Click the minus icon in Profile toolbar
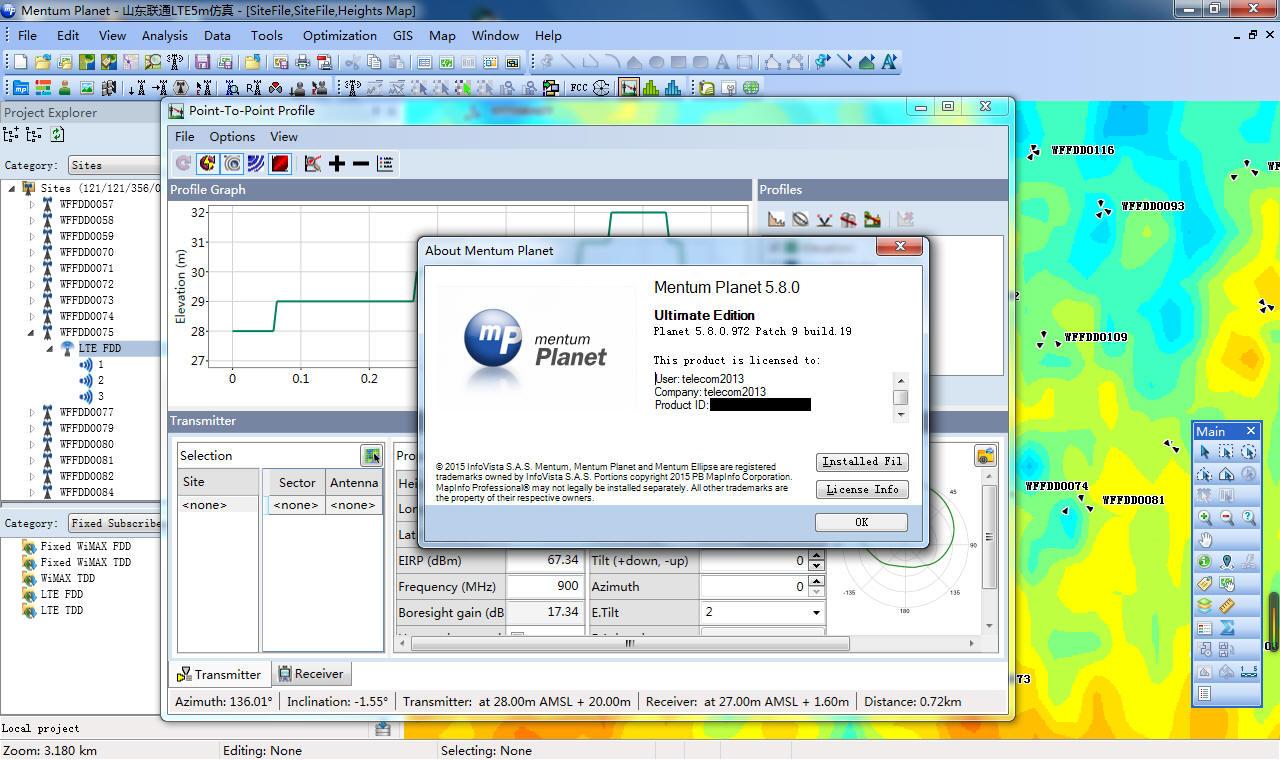The width and height of the screenshot is (1280, 760). pos(361,163)
